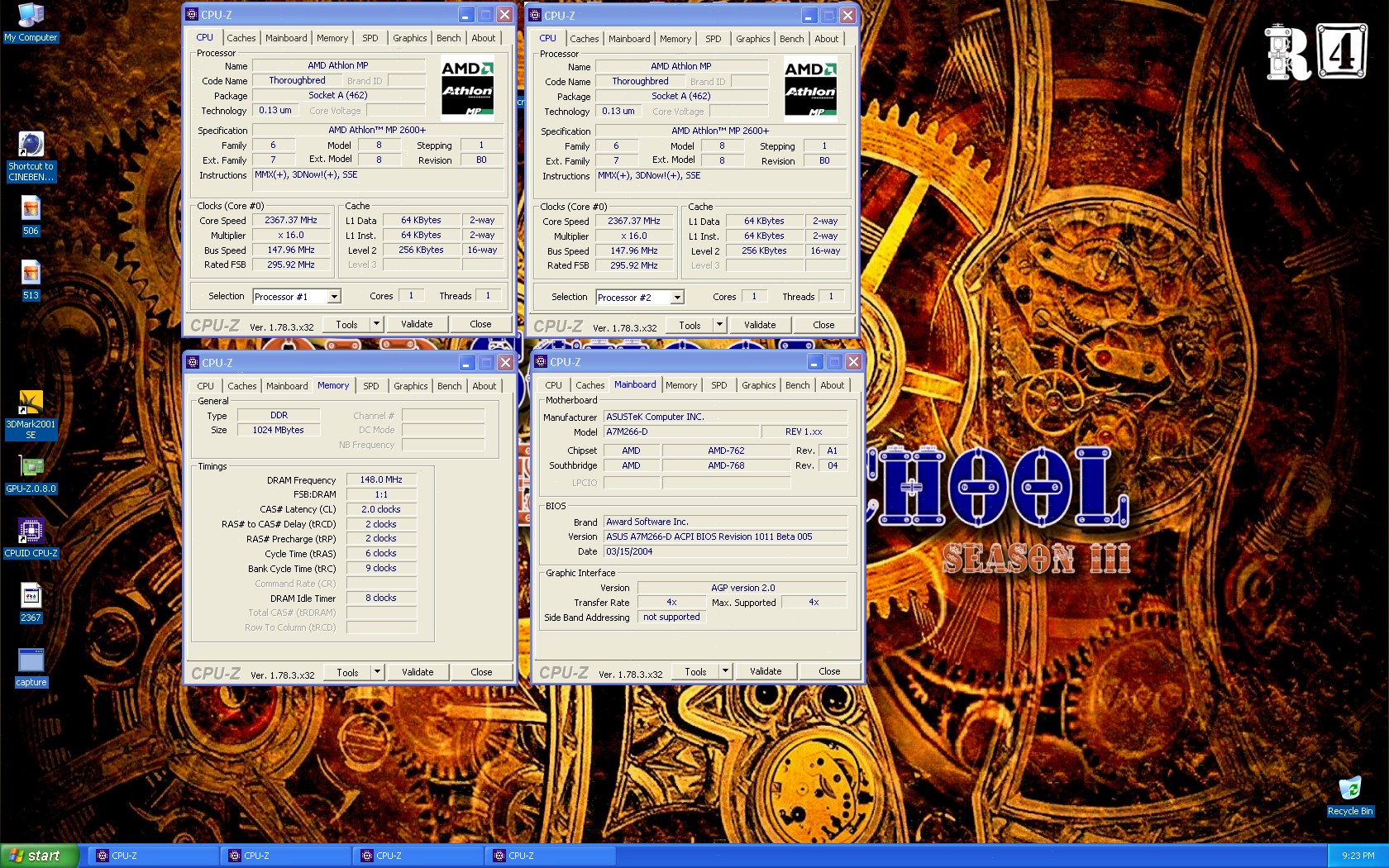This screenshot has width=1389, height=868.
Task: Click the DRAM Frequency 148.0 MHz value
Action: tap(381, 479)
